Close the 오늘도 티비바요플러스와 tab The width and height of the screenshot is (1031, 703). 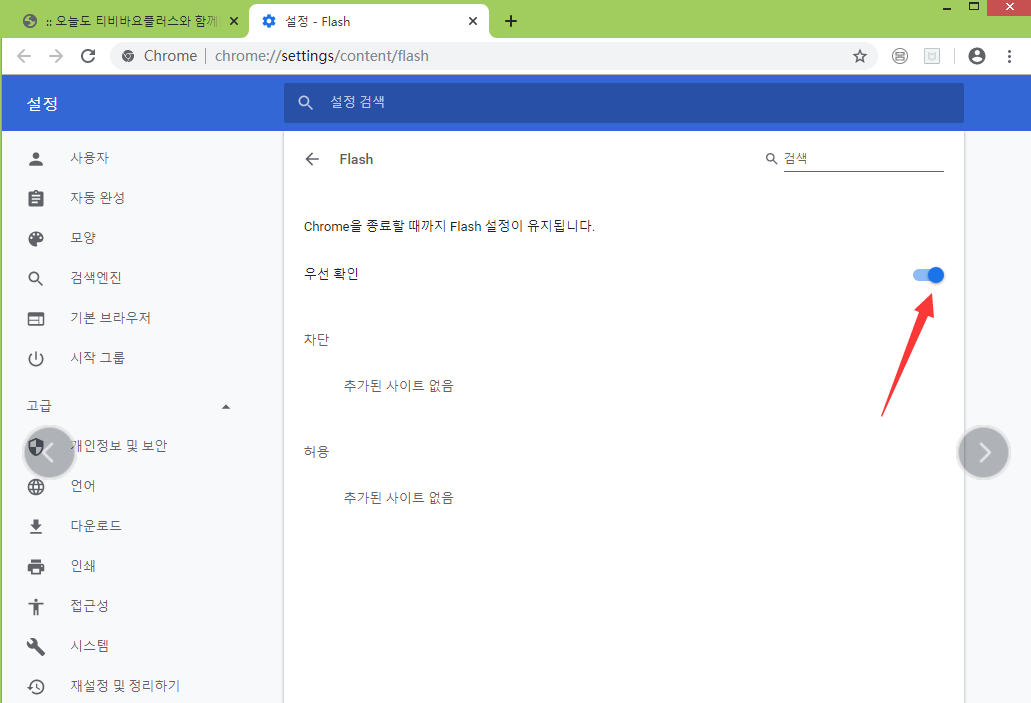pyautogui.click(x=233, y=21)
